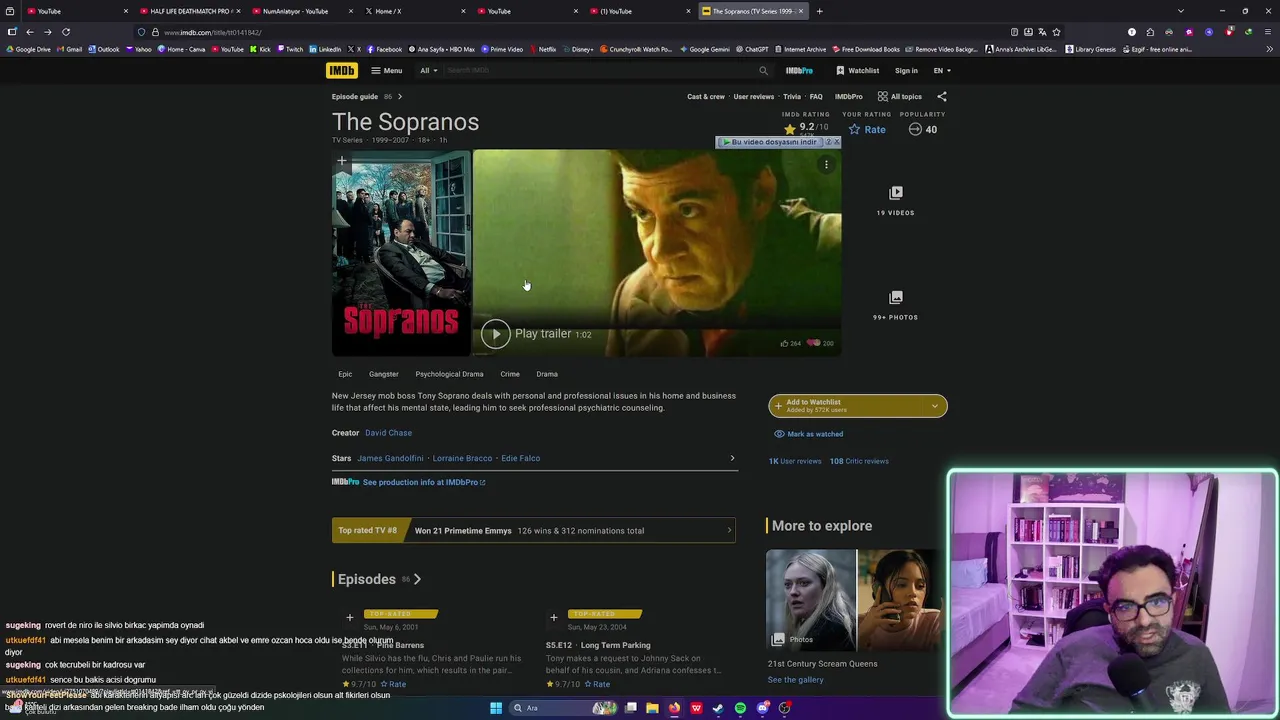Open the trailer's three-dot options menu
The height and width of the screenshot is (720, 1280).
coord(826,165)
